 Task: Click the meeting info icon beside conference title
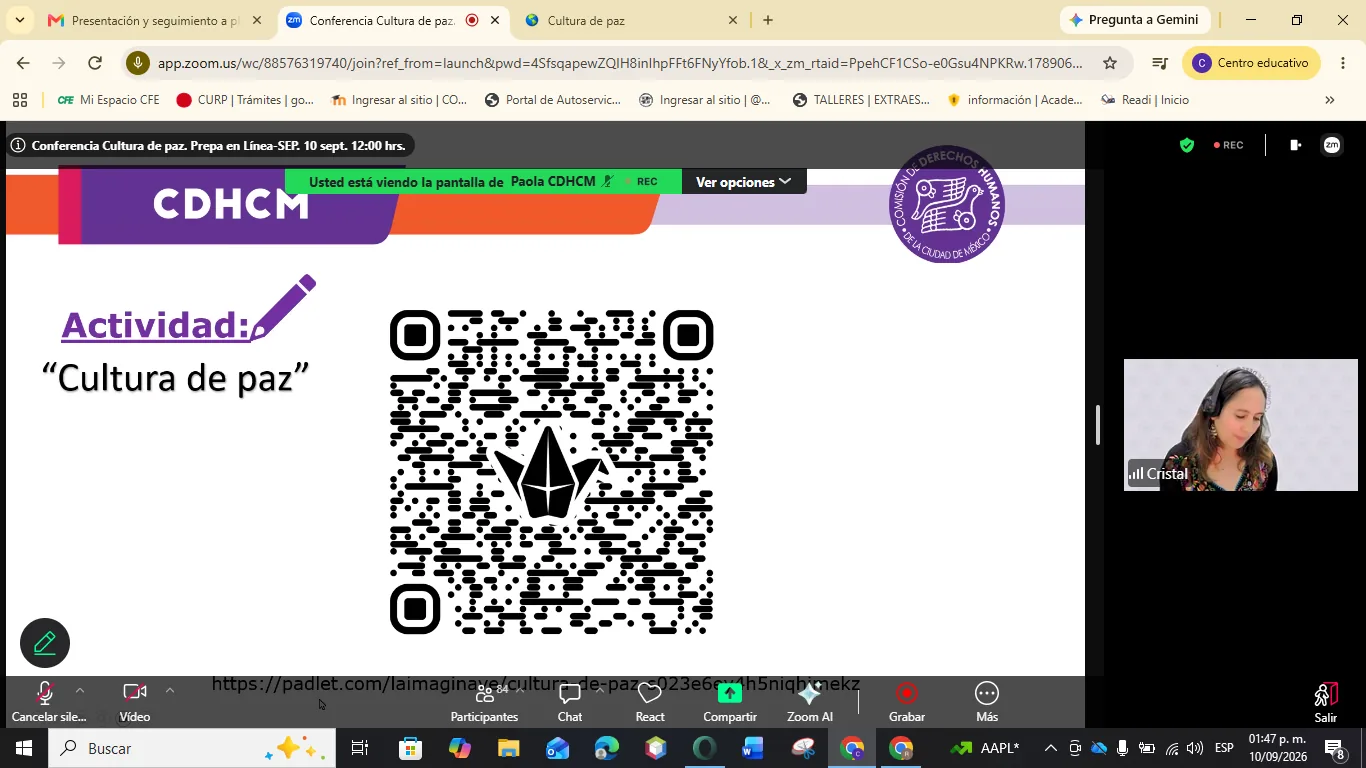click(x=18, y=146)
